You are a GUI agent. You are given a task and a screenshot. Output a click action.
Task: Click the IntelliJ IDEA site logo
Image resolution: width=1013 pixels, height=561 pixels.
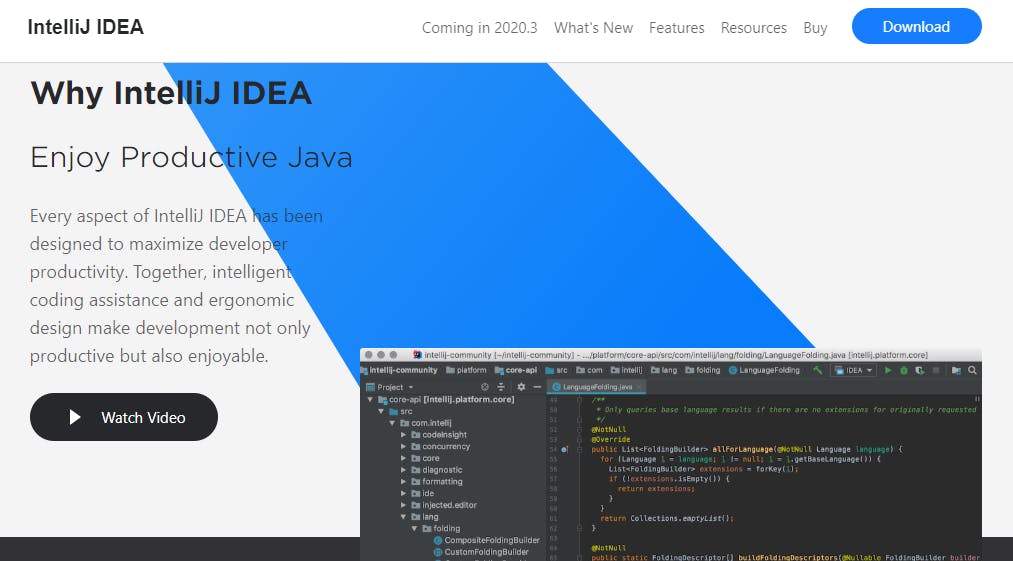[85, 26]
